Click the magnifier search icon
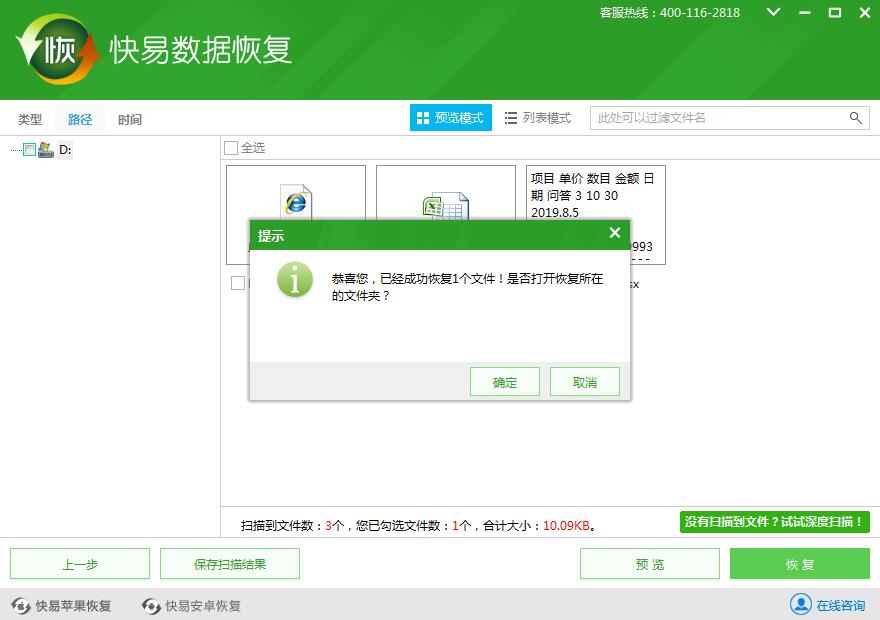This screenshot has width=880, height=620. tap(856, 117)
